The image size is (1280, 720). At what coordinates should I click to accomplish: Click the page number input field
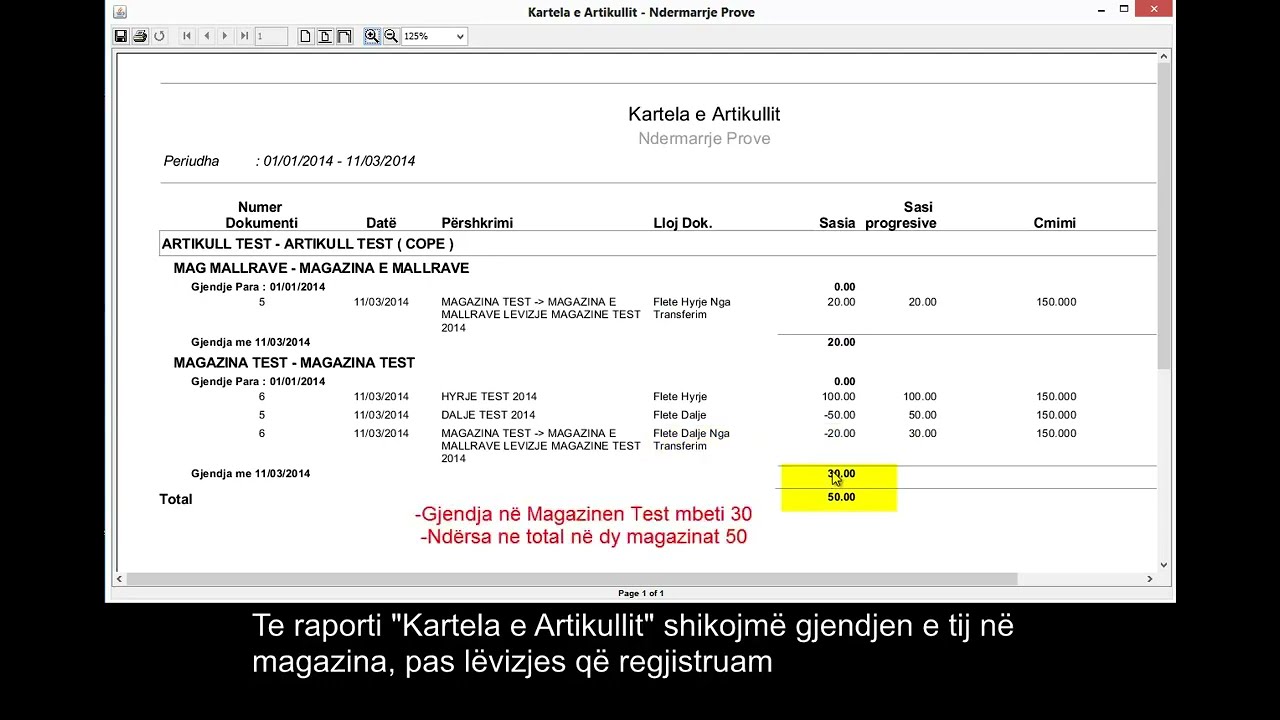click(271, 36)
